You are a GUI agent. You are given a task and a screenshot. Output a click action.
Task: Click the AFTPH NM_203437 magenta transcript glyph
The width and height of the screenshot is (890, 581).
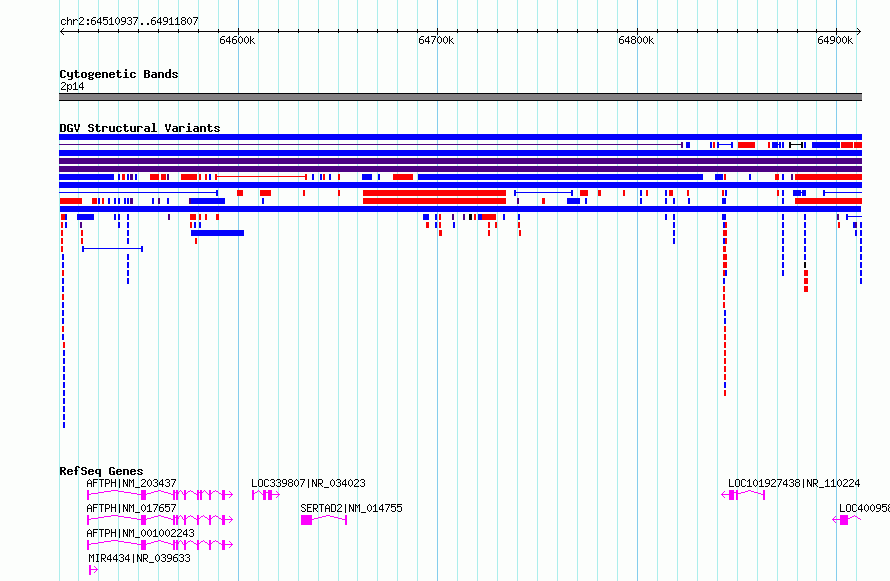160,495
